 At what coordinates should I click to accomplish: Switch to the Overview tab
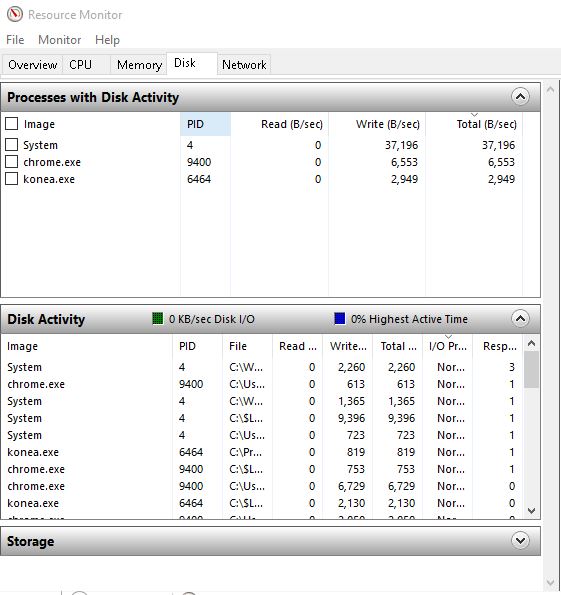pos(33,65)
